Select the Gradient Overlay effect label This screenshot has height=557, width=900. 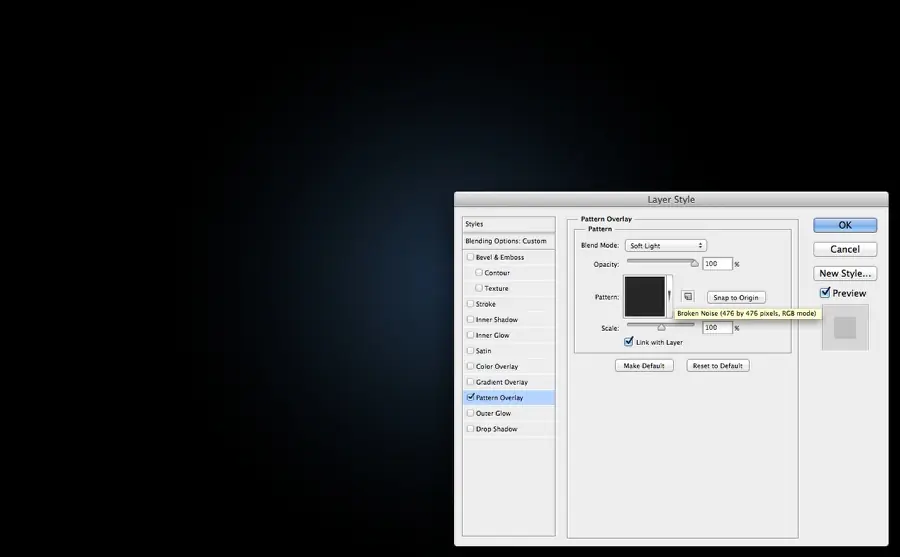click(x=502, y=382)
